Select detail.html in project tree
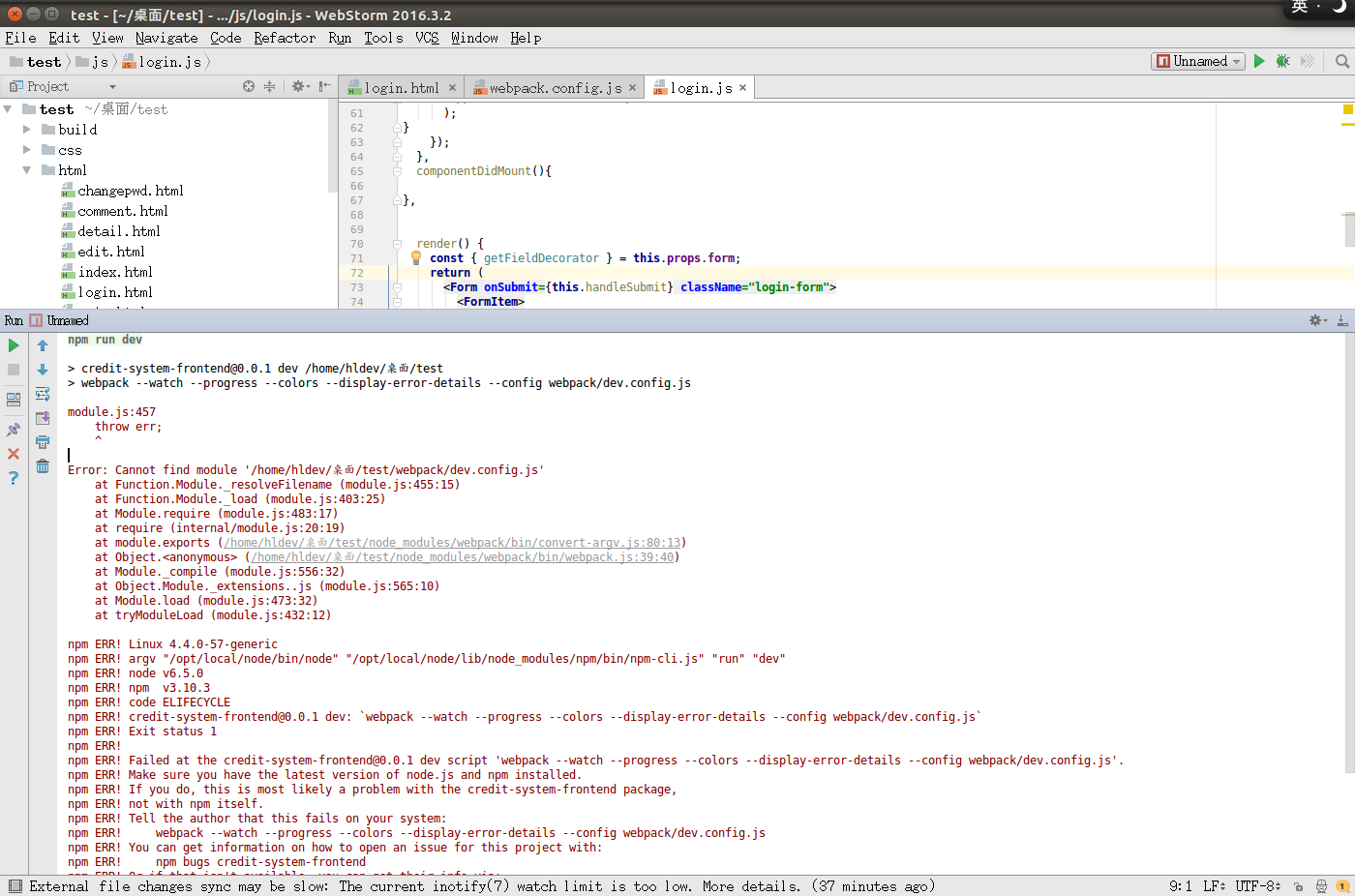This screenshot has height=896, width=1355. [x=110, y=231]
